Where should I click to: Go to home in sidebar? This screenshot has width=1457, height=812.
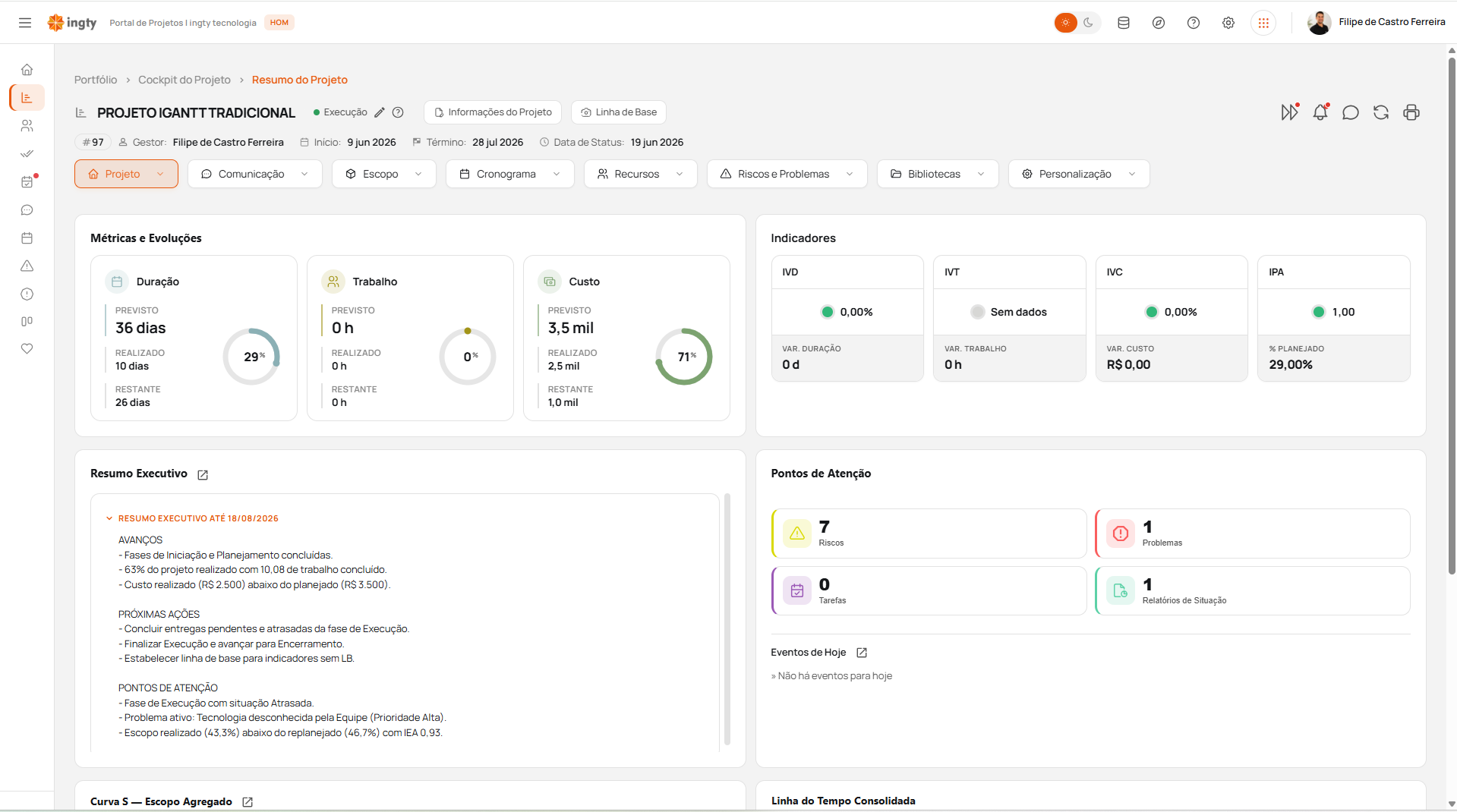[27, 70]
